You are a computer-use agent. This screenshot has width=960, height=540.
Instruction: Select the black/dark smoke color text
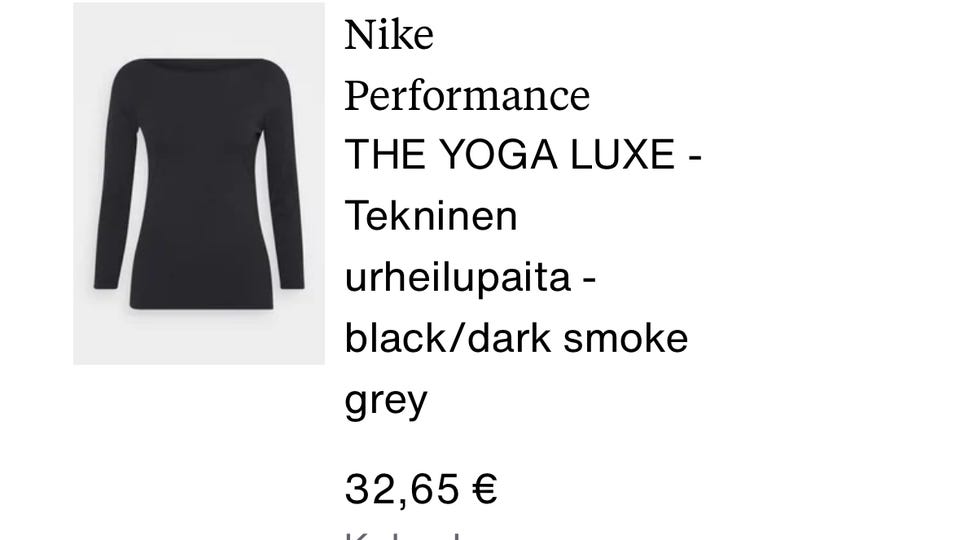pos(516,338)
